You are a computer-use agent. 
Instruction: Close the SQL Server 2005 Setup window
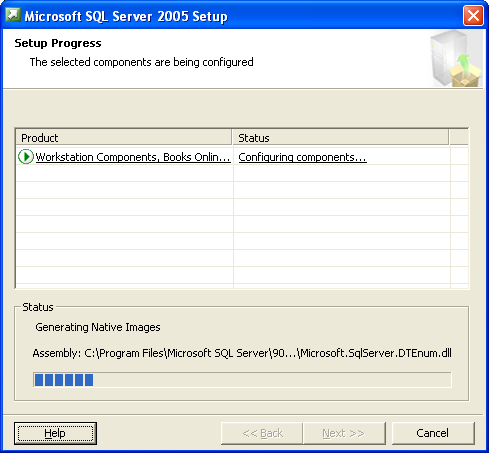click(x=473, y=15)
